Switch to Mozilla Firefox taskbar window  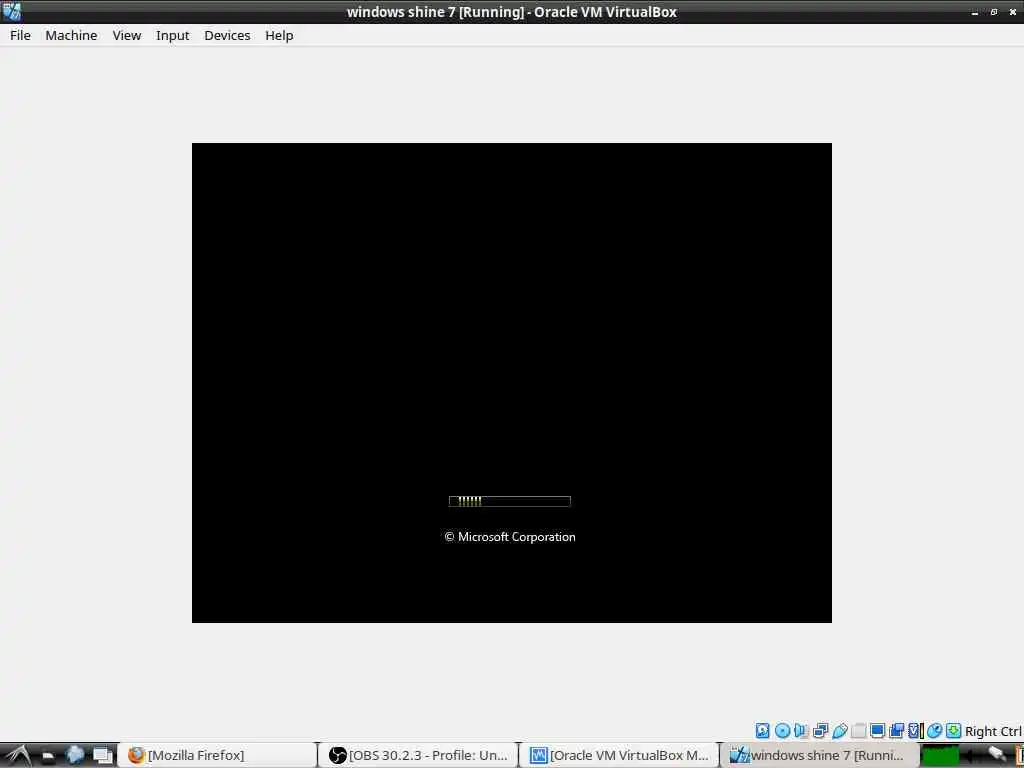217,756
